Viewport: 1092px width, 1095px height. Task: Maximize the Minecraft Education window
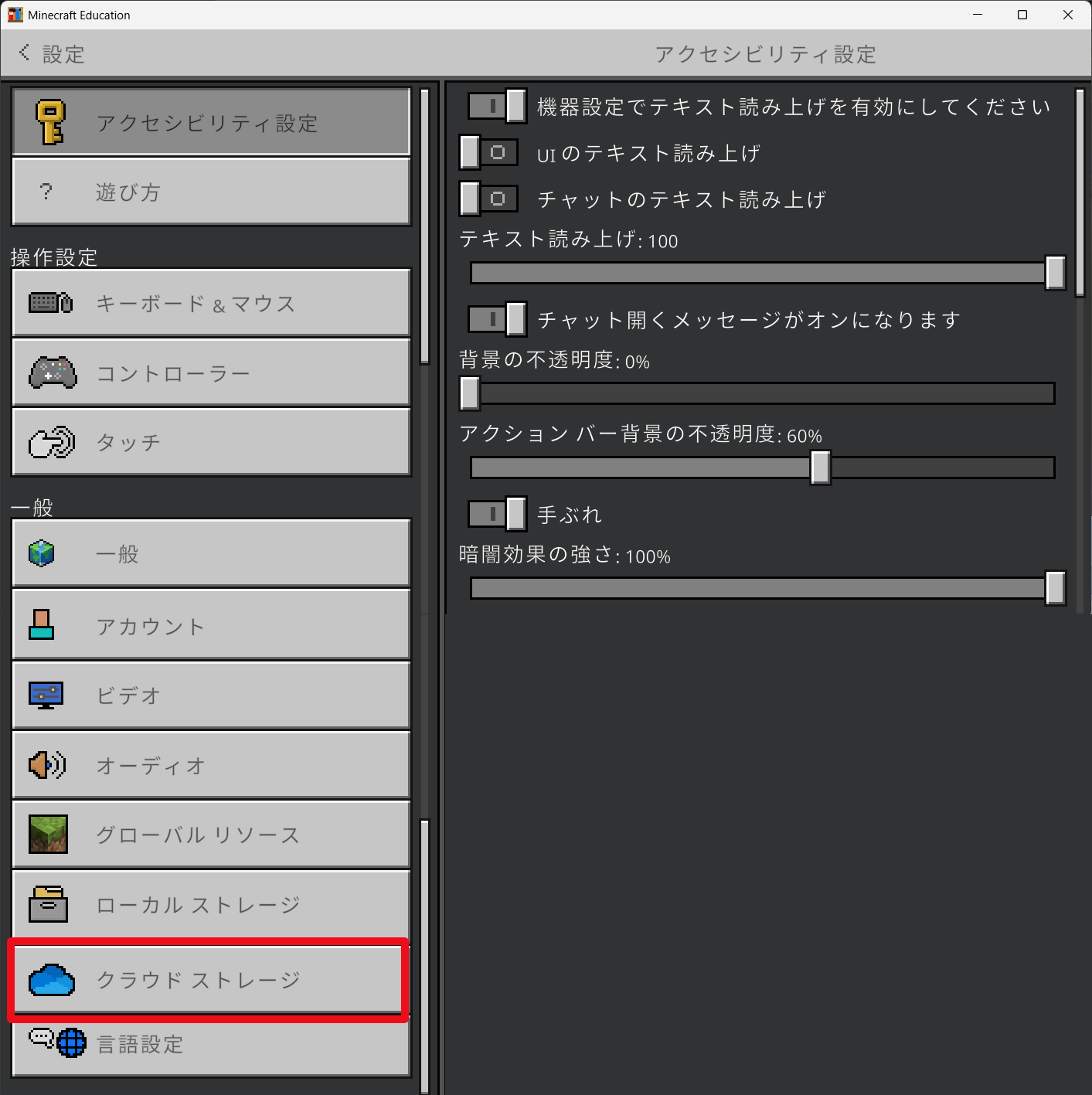pos(1022,15)
